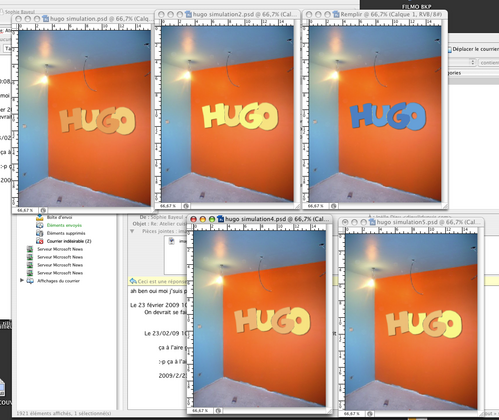Click the reply arrow icon in yellow banner

(x=133, y=281)
